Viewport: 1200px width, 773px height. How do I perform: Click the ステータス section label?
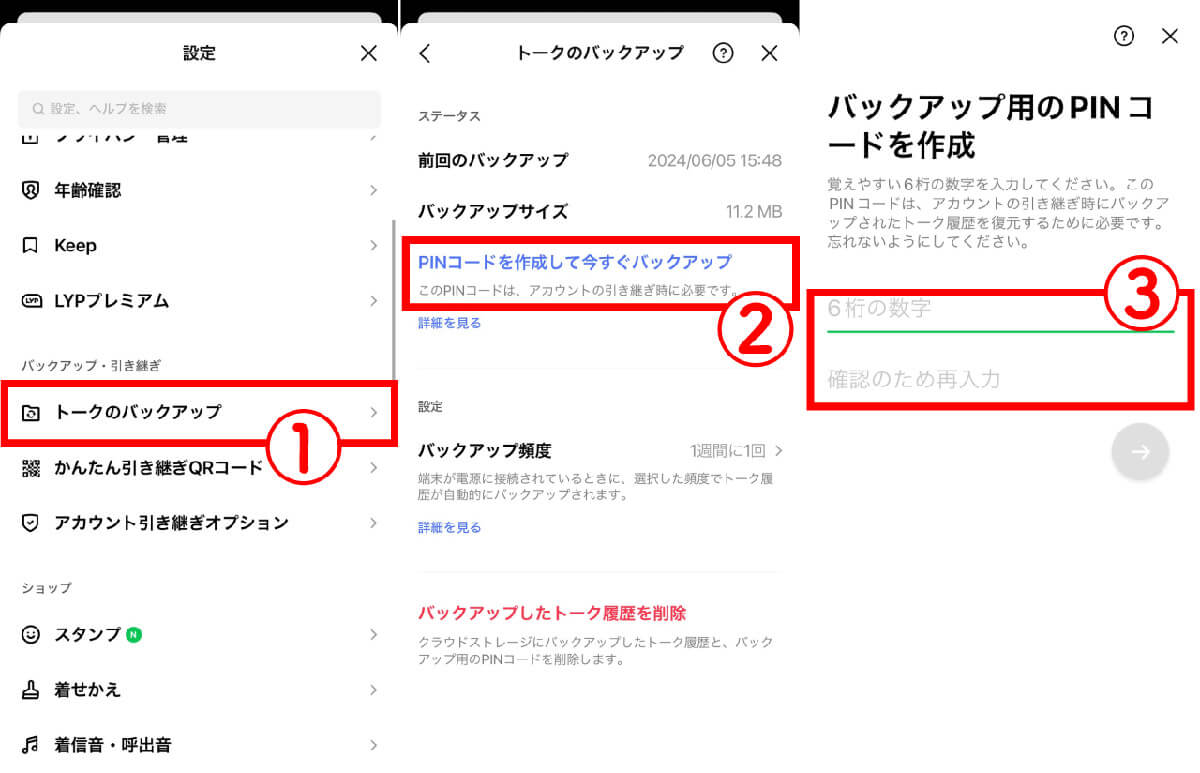449,117
